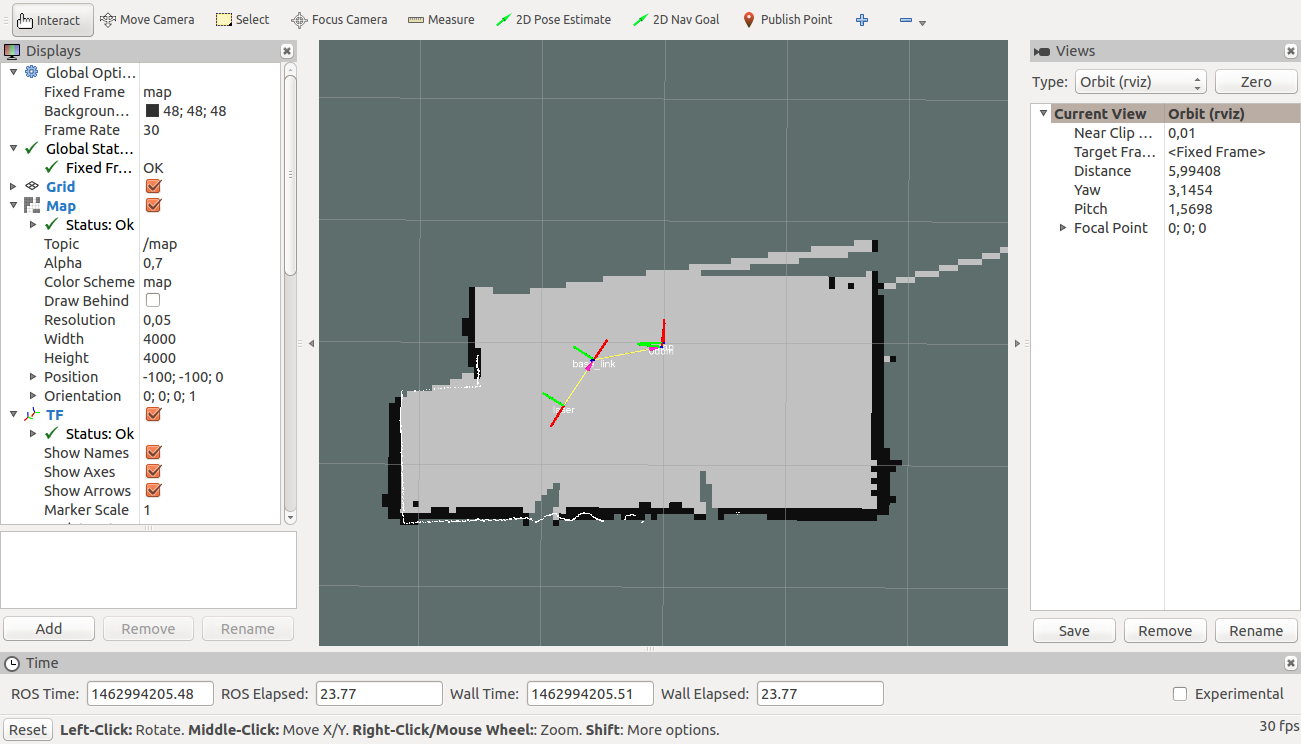1301x744 pixels.
Task: Collapse the Current View node
Action: click(x=1044, y=114)
